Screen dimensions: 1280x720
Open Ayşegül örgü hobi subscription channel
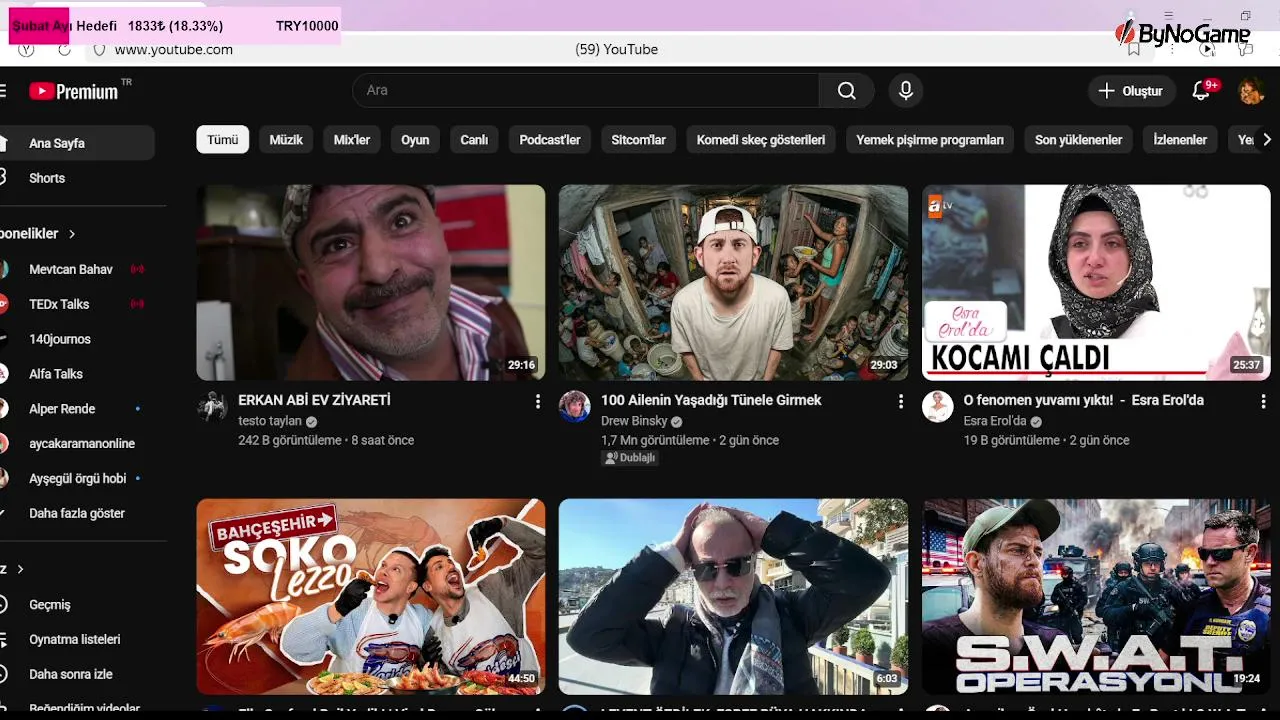77,478
